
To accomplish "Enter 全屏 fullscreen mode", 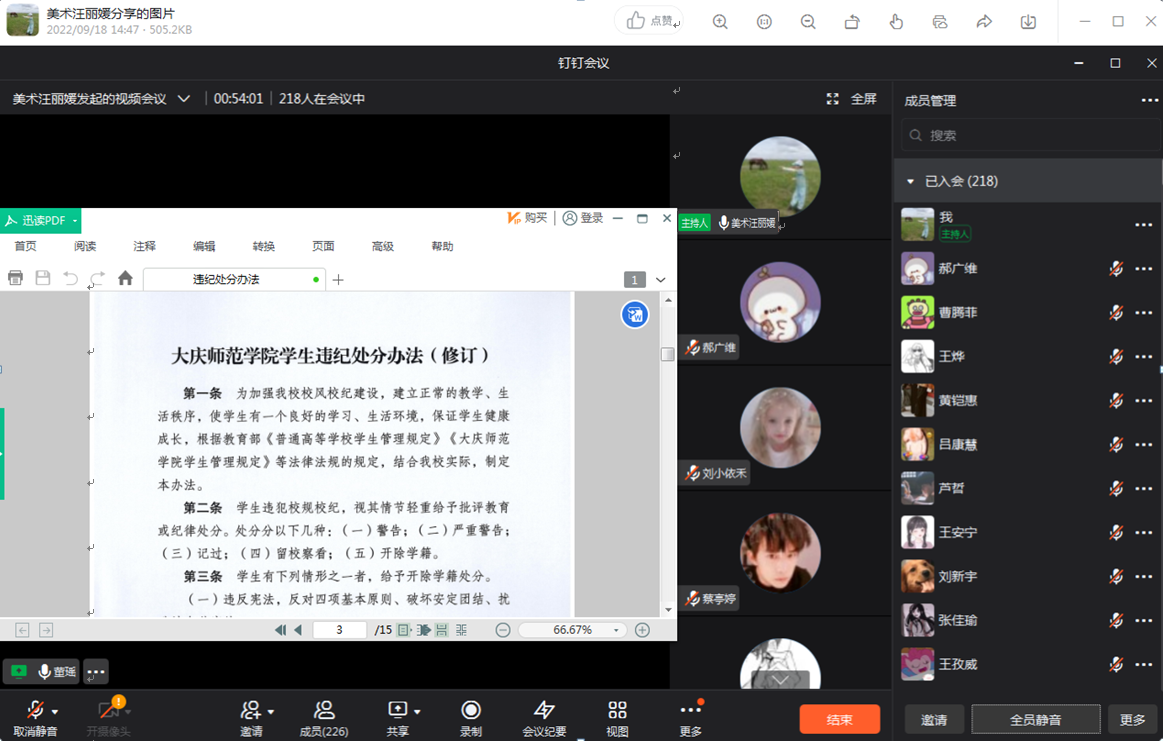I will (851, 99).
